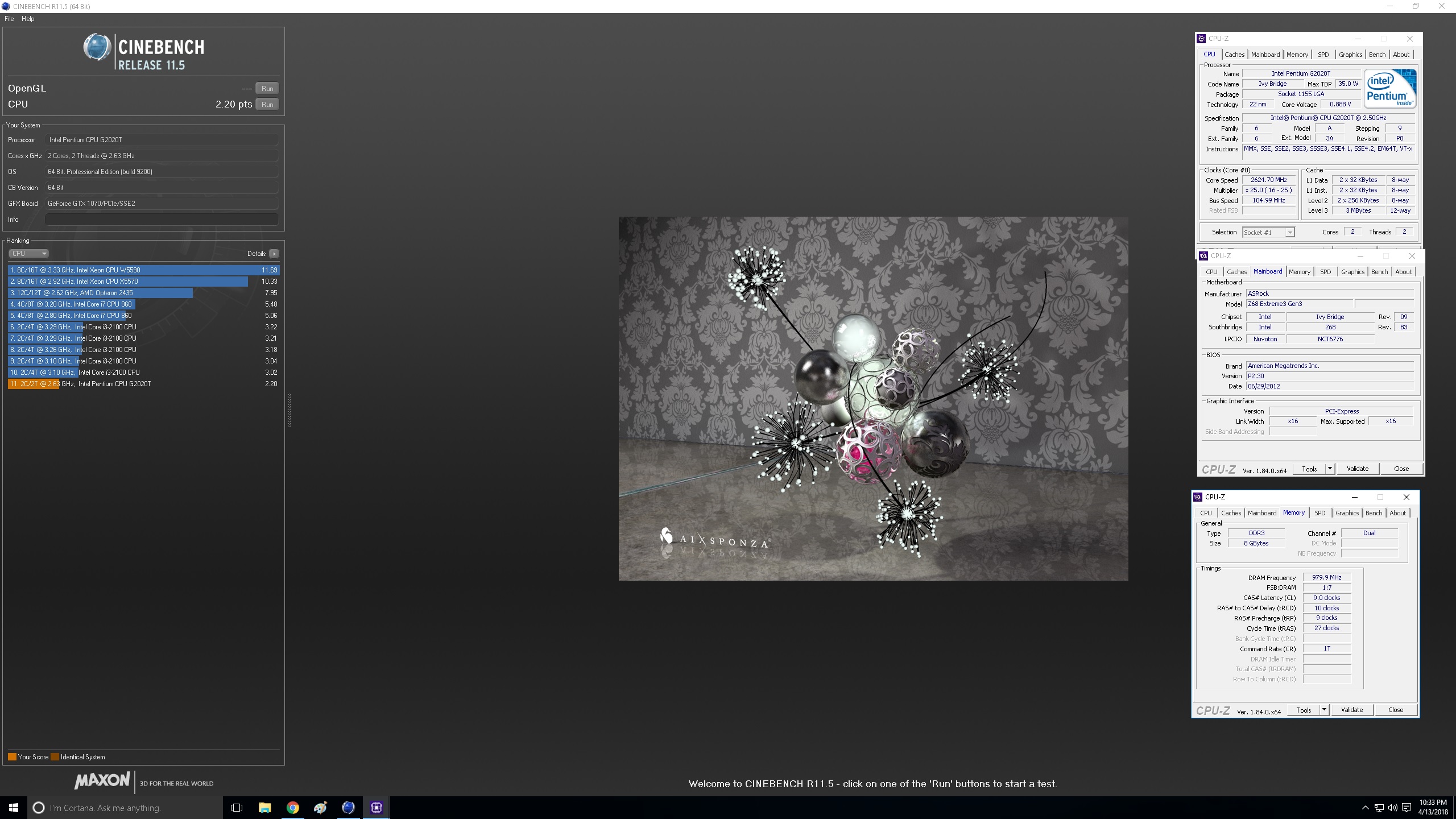Show hidden system tray icons

pyautogui.click(x=1365, y=808)
